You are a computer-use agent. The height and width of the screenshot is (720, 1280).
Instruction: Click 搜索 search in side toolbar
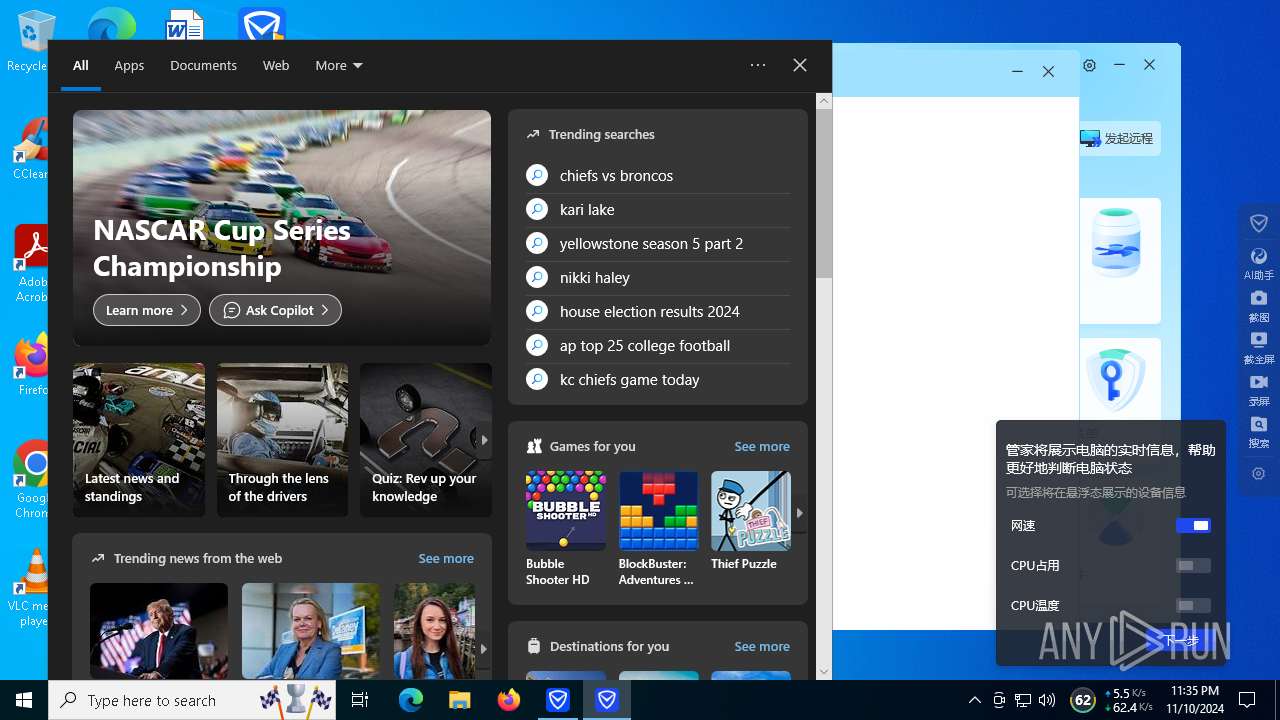[x=1259, y=432]
